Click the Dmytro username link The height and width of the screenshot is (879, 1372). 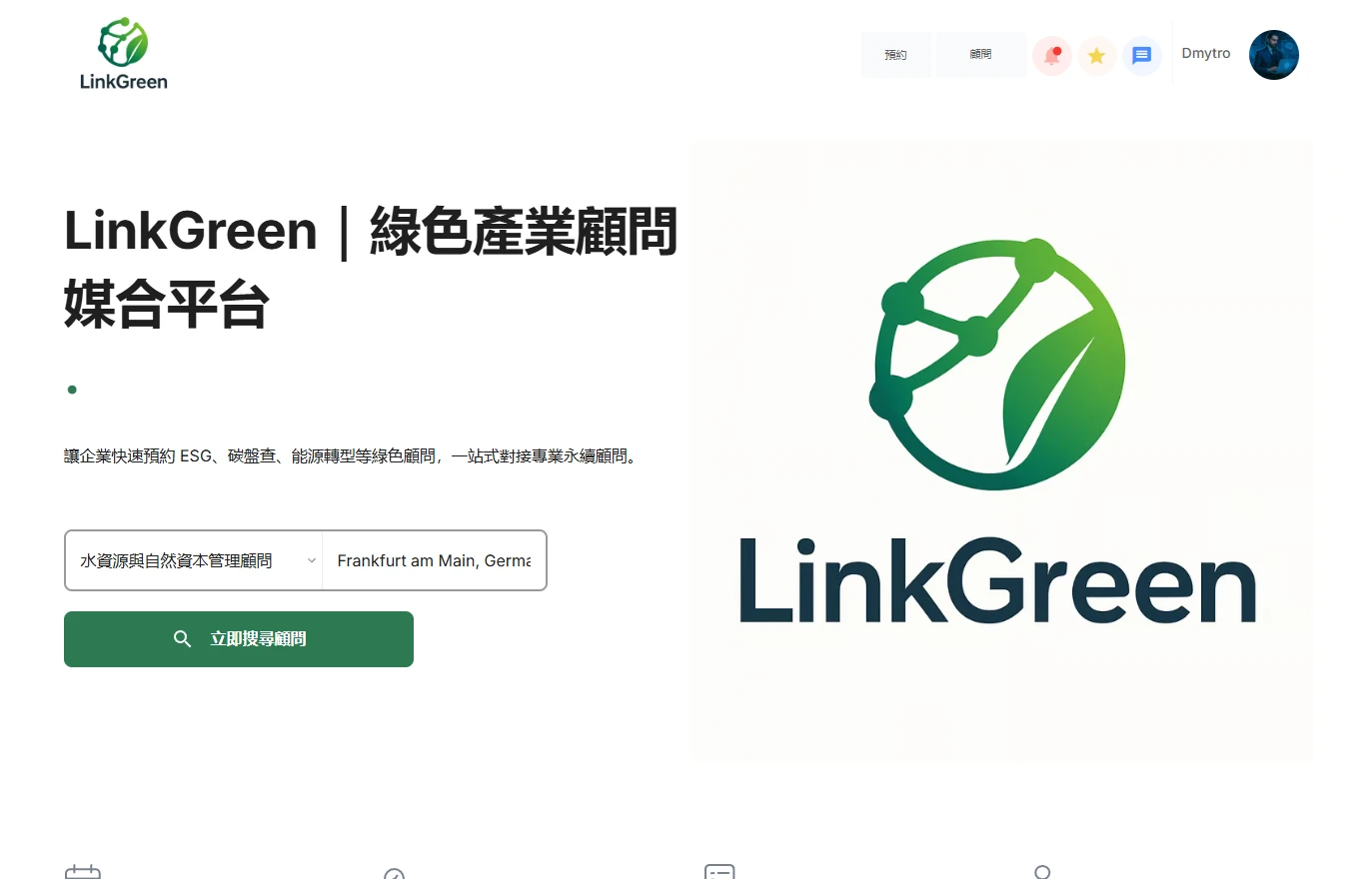[1205, 54]
